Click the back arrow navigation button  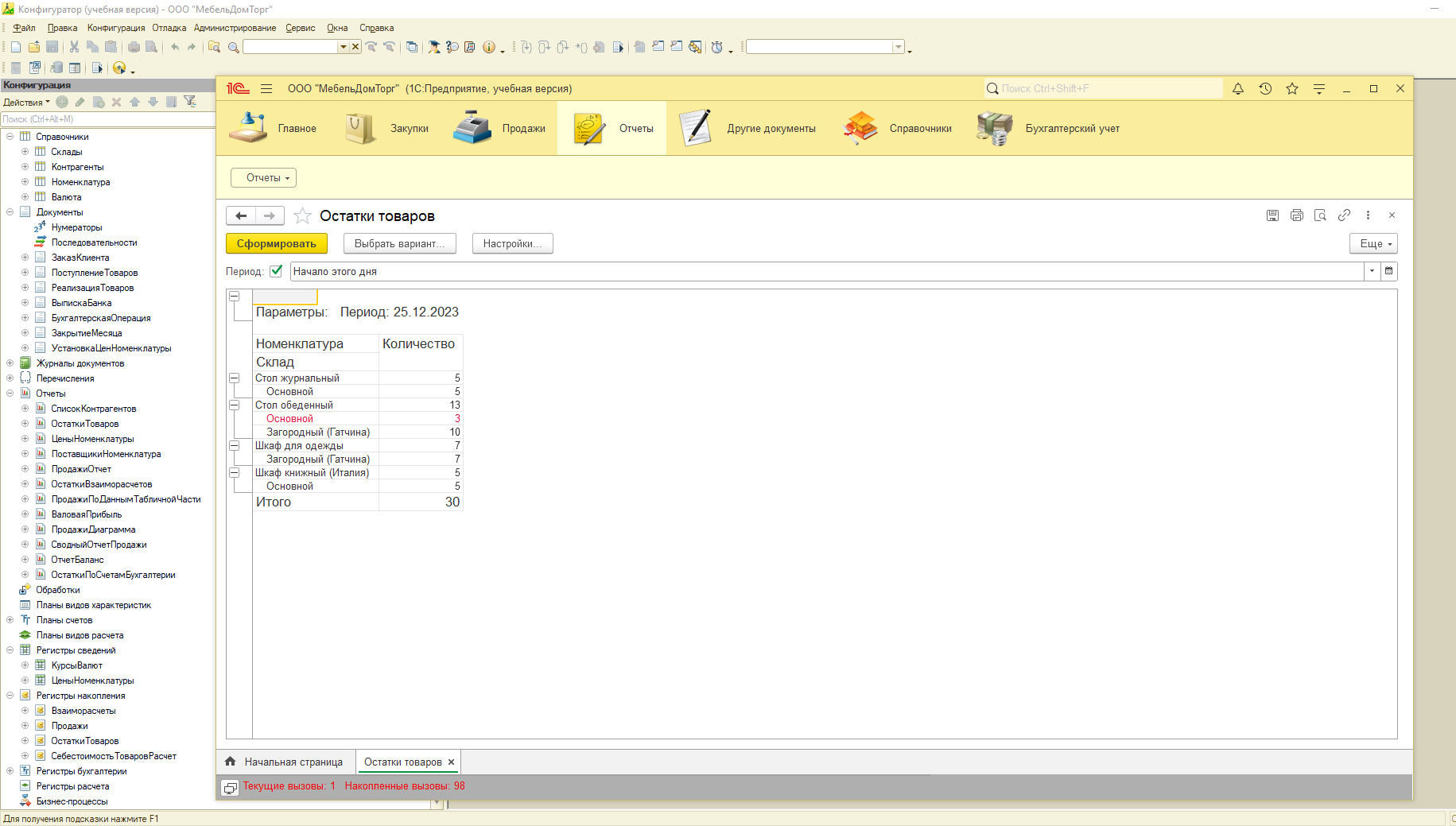click(x=242, y=215)
